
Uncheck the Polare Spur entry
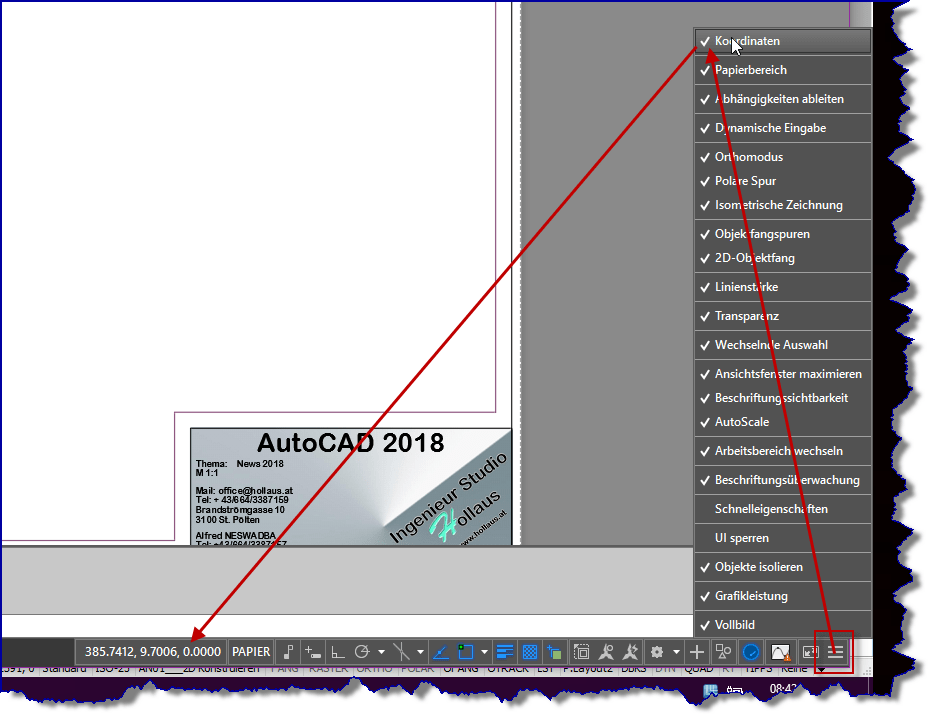point(782,181)
